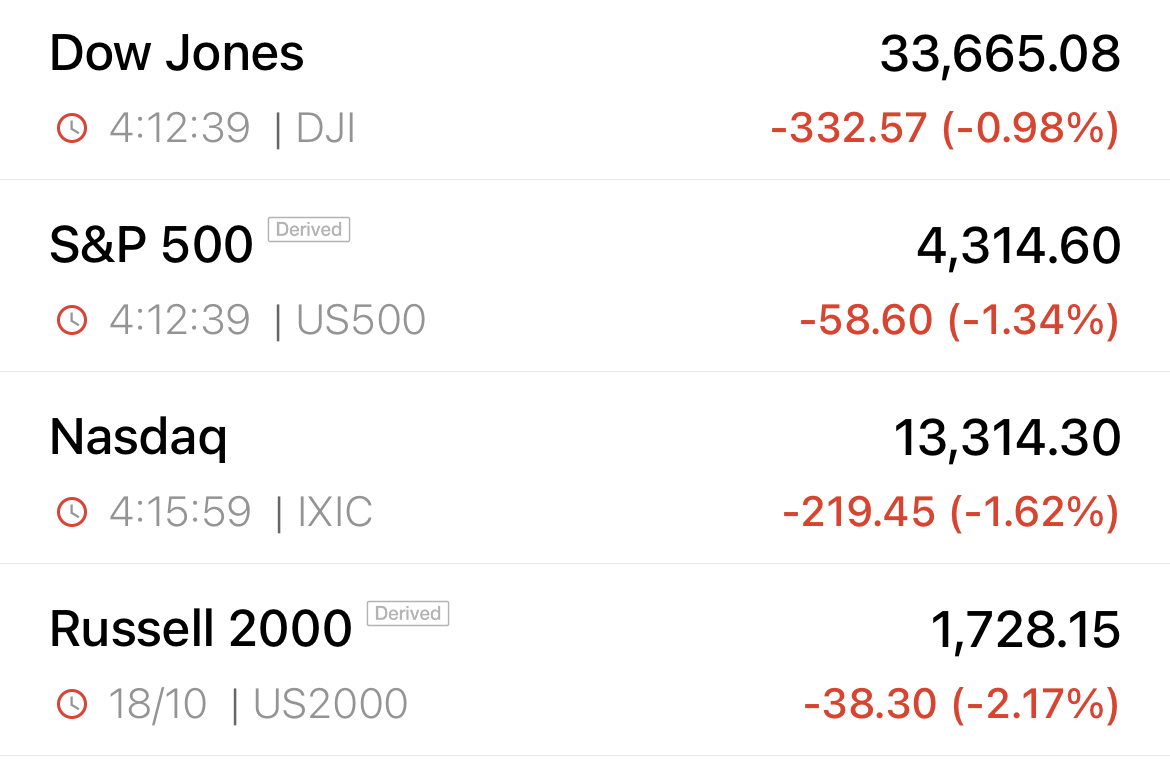Click the clock icon beside S&P 500 time
Image resolution: width=1170 pixels, height=773 pixels.
click(x=72, y=320)
